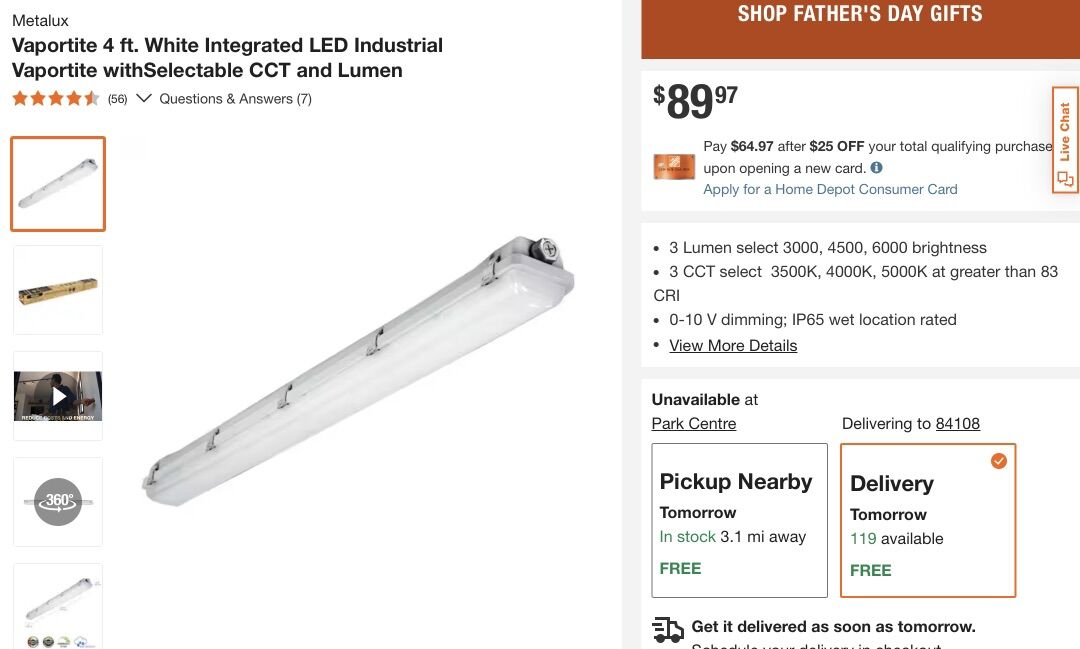Select the Delivery Tomorrow fulfillment option

click(928, 520)
